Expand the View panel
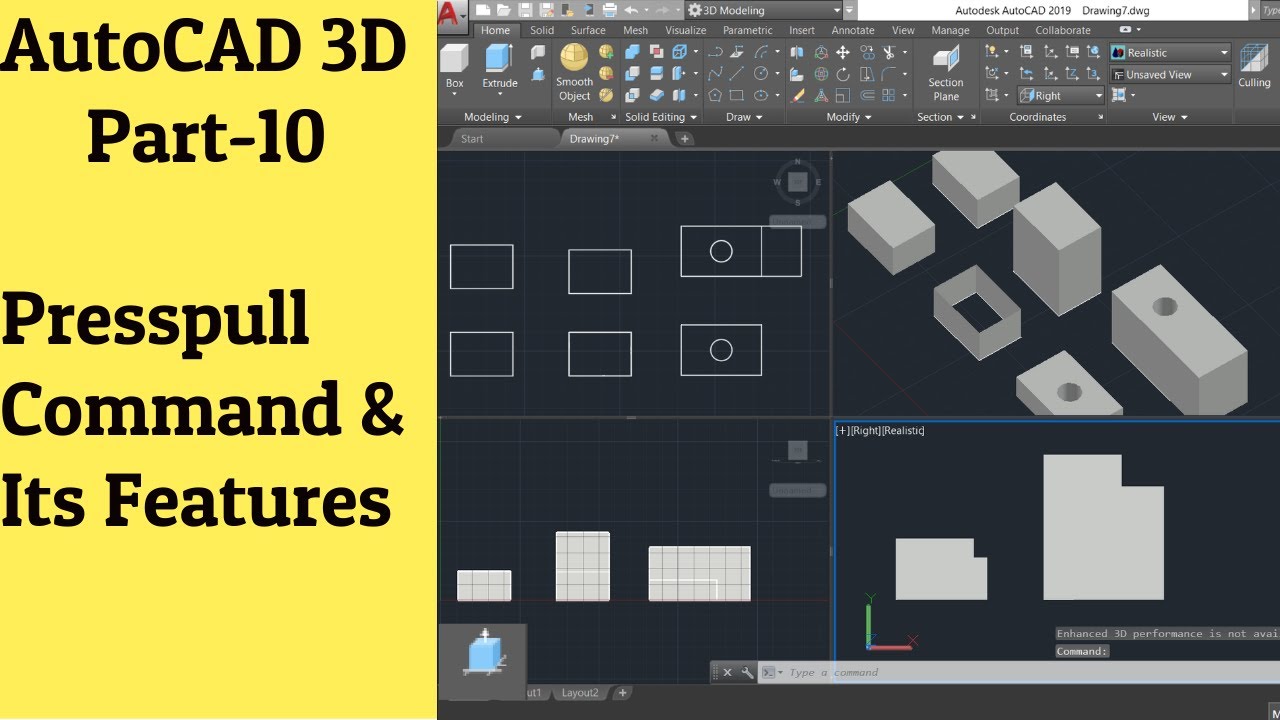This screenshot has width=1280, height=720. point(1169,117)
